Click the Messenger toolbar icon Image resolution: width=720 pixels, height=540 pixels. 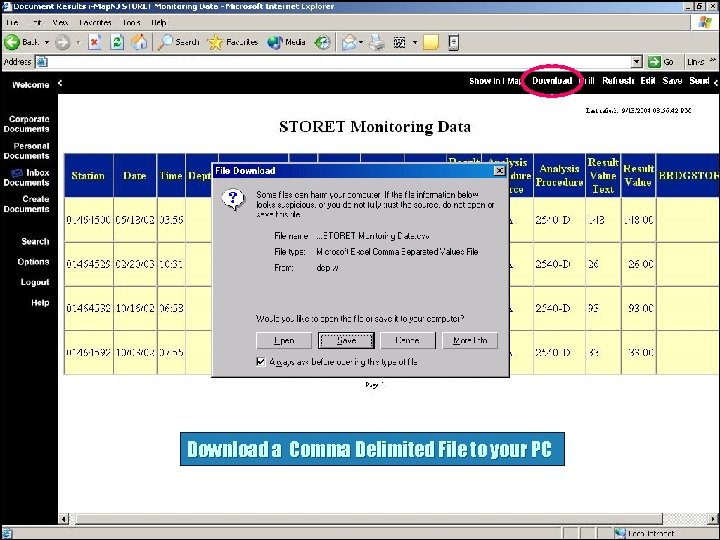(453, 42)
